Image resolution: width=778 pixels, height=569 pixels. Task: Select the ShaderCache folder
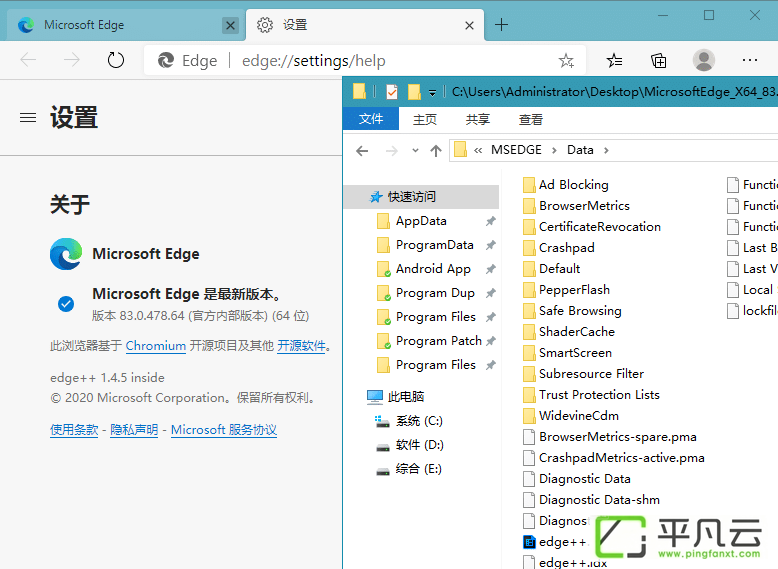pyautogui.click(x=569, y=331)
